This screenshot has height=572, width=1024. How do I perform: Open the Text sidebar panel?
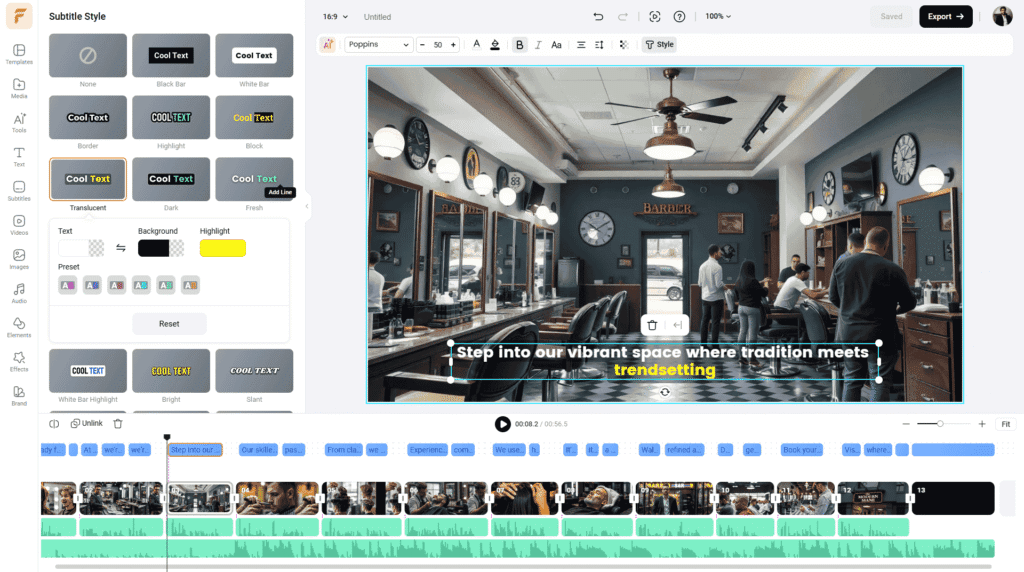point(19,156)
